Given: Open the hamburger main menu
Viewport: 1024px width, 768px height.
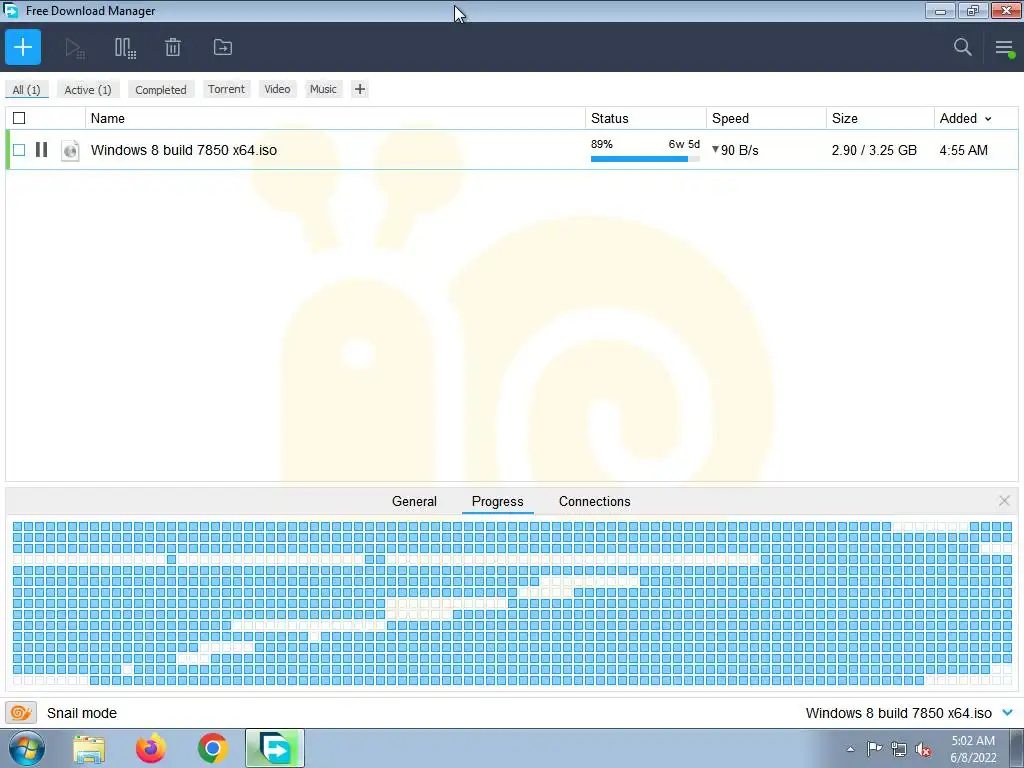Looking at the screenshot, I should tap(1004, 48).
